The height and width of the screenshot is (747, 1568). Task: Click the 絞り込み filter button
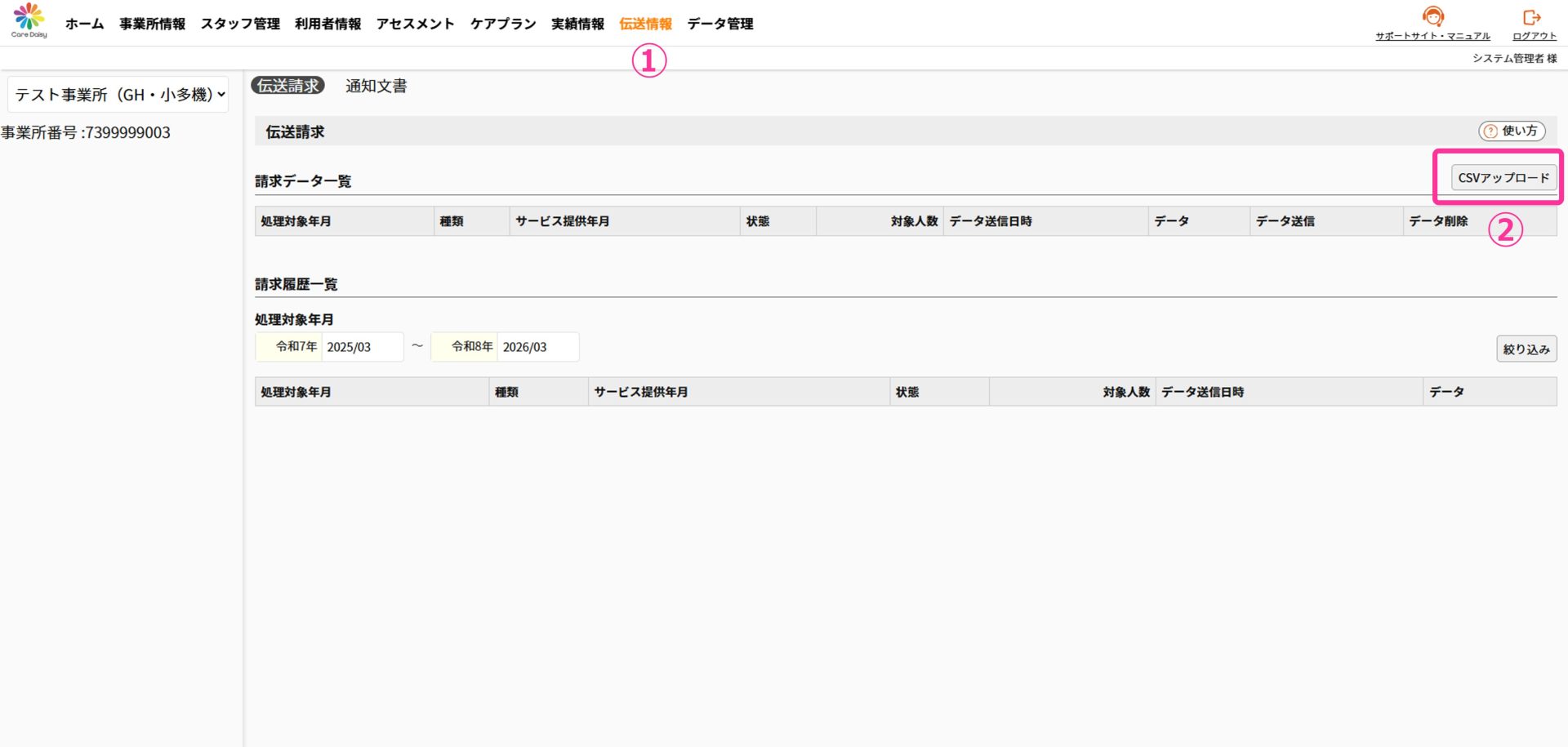pos(1526,349)
